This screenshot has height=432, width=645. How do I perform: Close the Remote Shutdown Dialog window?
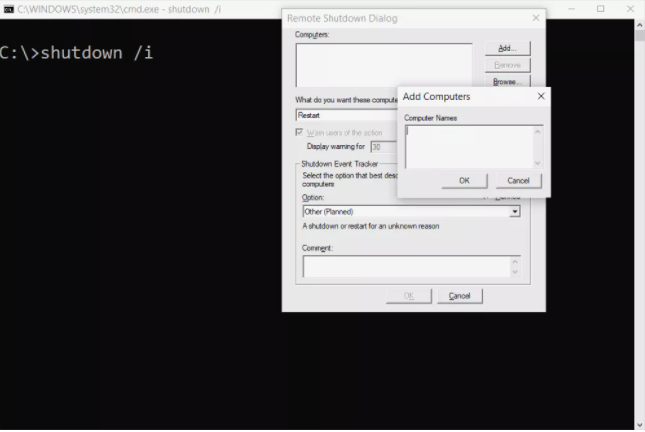click(536, 18)
